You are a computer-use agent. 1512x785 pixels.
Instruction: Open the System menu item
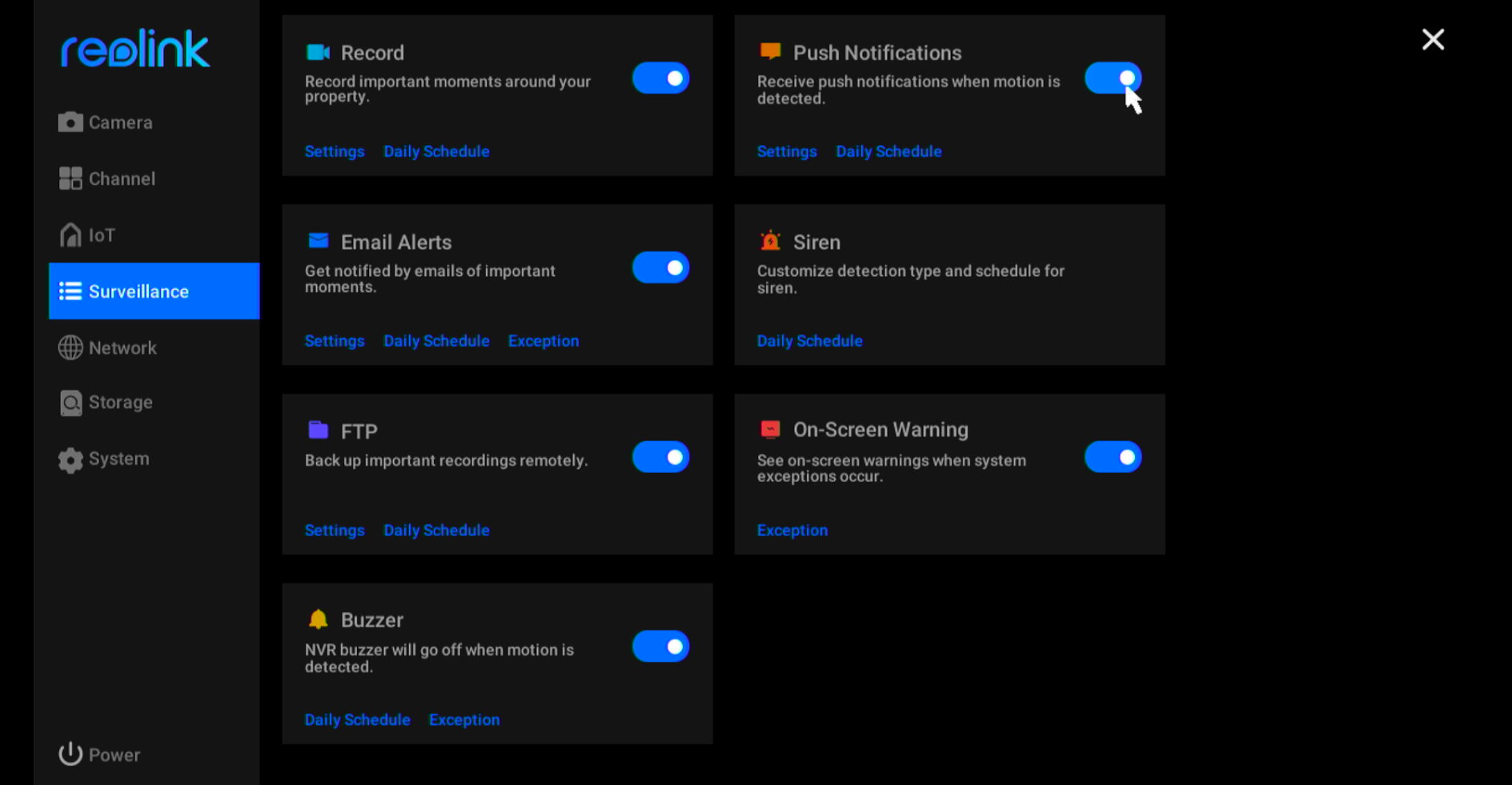tap(154, 459)
